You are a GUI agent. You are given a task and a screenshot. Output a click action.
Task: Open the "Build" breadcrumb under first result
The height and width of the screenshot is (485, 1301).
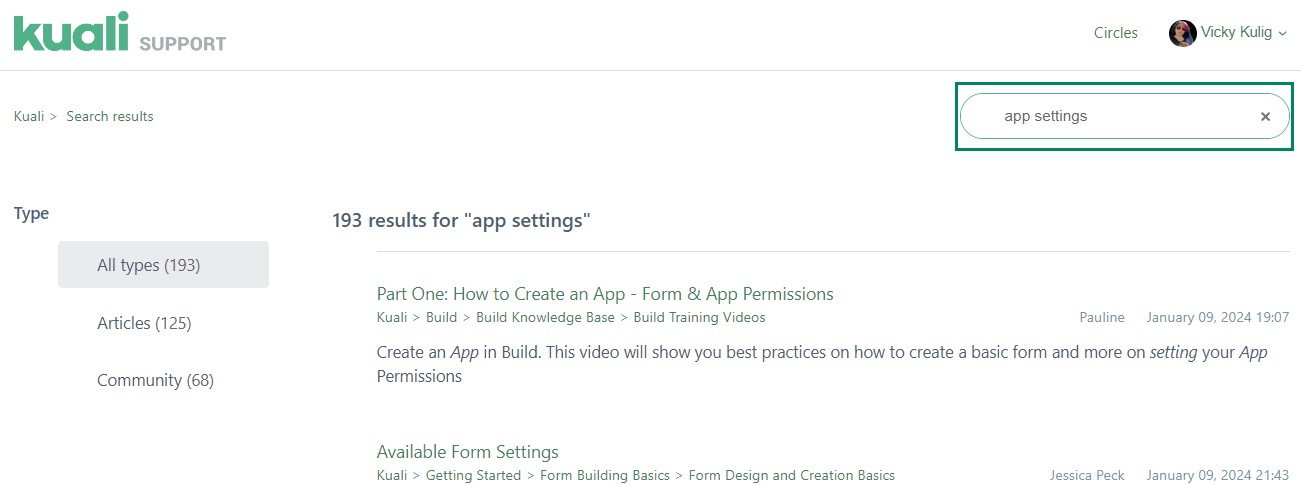[441, 317]
